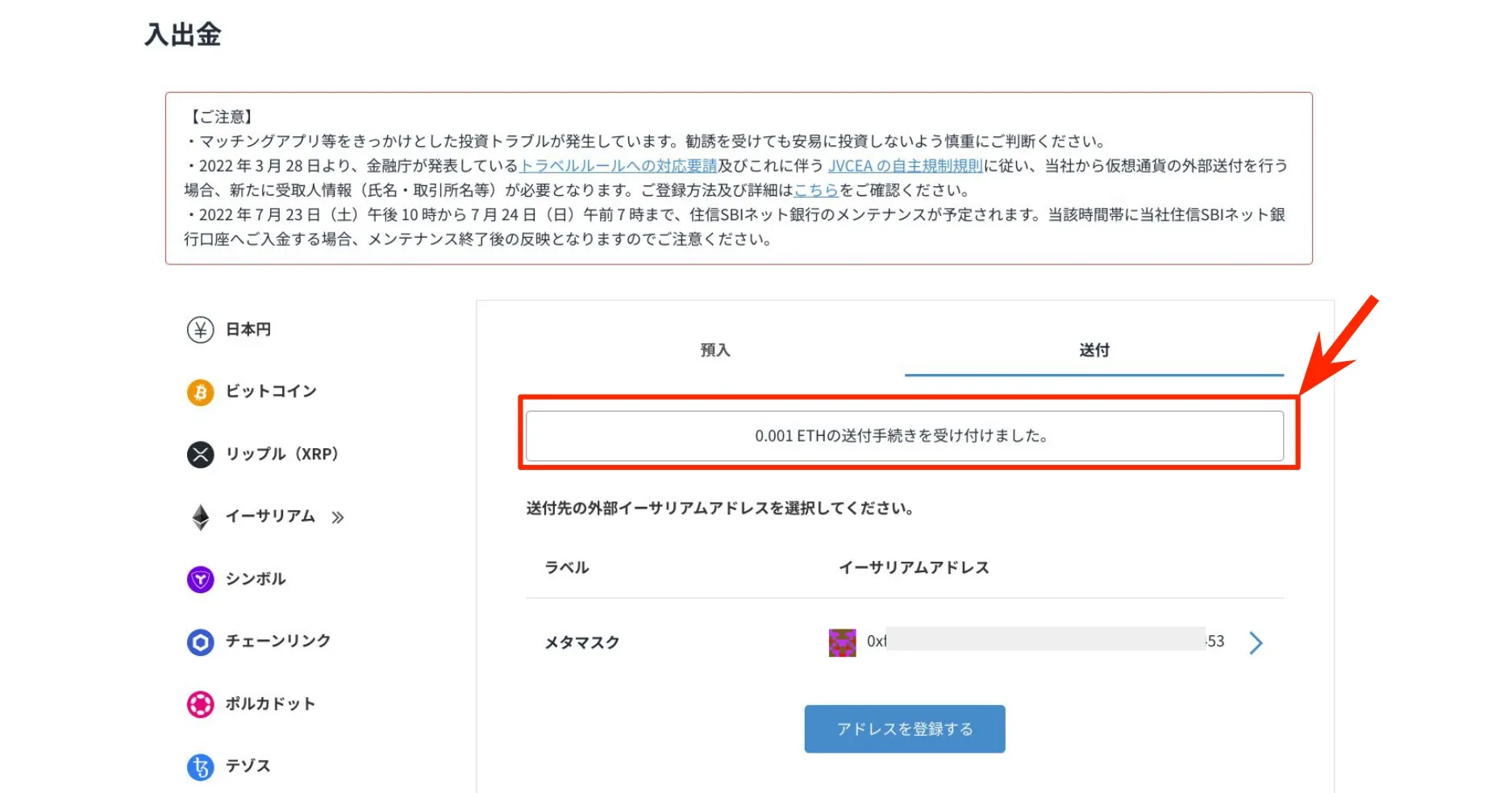Click the black Ripple XRP icon
1512x793 pixels.
point(200,455)
